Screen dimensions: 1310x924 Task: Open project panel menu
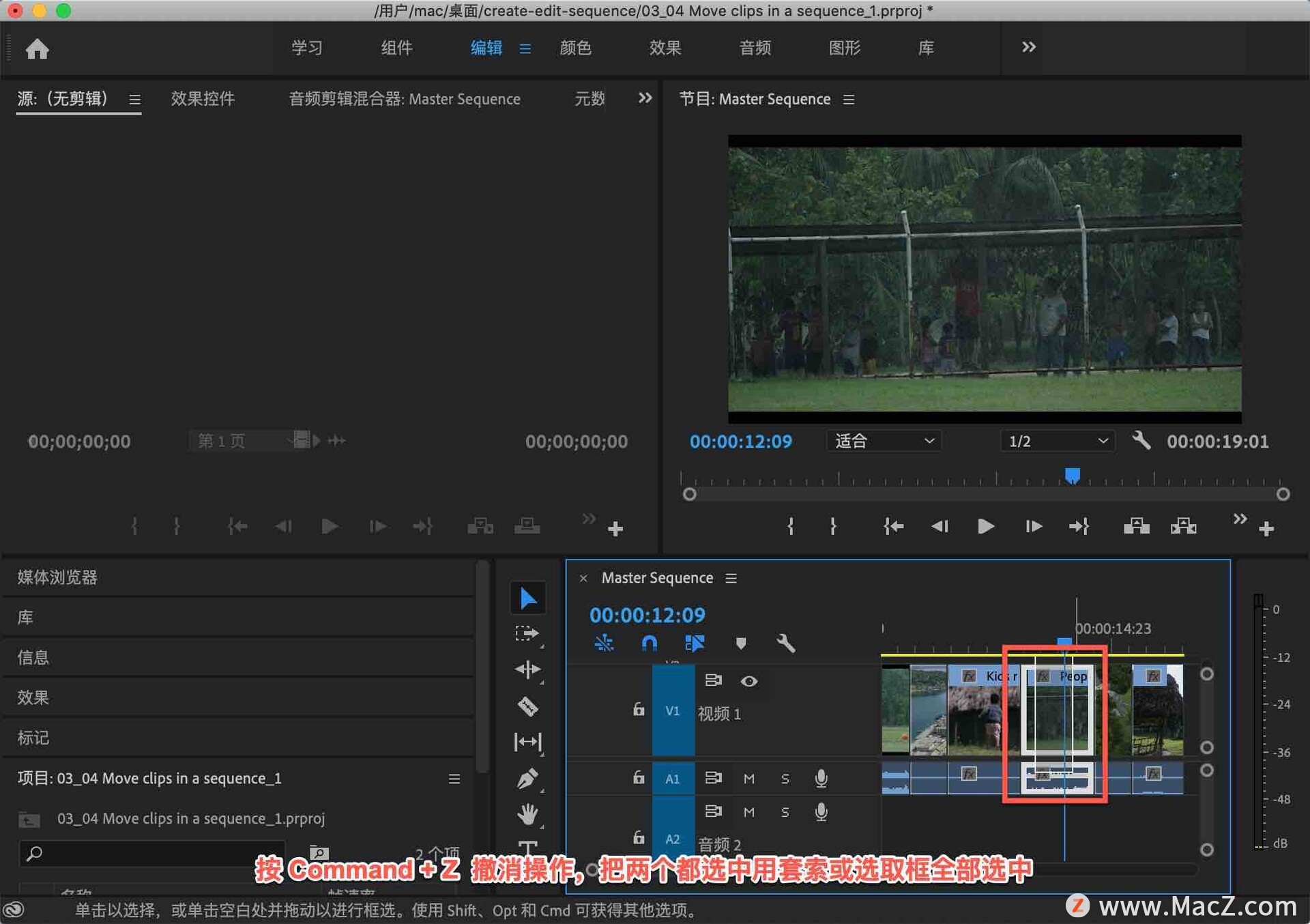[454, 779]
